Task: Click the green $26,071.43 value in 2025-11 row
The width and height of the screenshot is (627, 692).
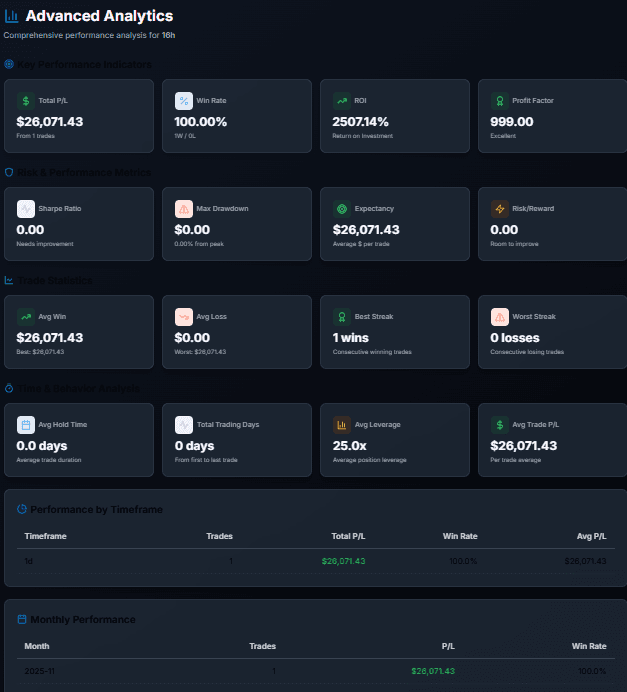Action: pyautogui.click(x=433, y=671)
